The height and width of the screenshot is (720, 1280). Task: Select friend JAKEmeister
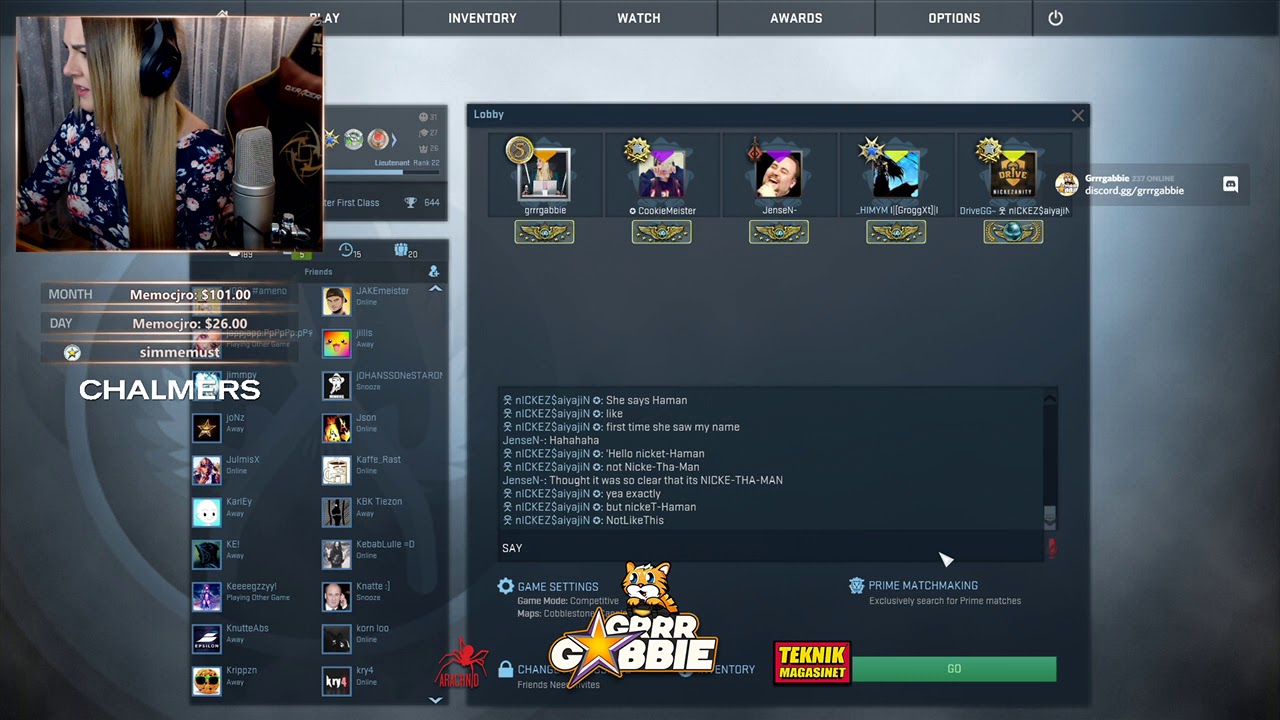382,300
